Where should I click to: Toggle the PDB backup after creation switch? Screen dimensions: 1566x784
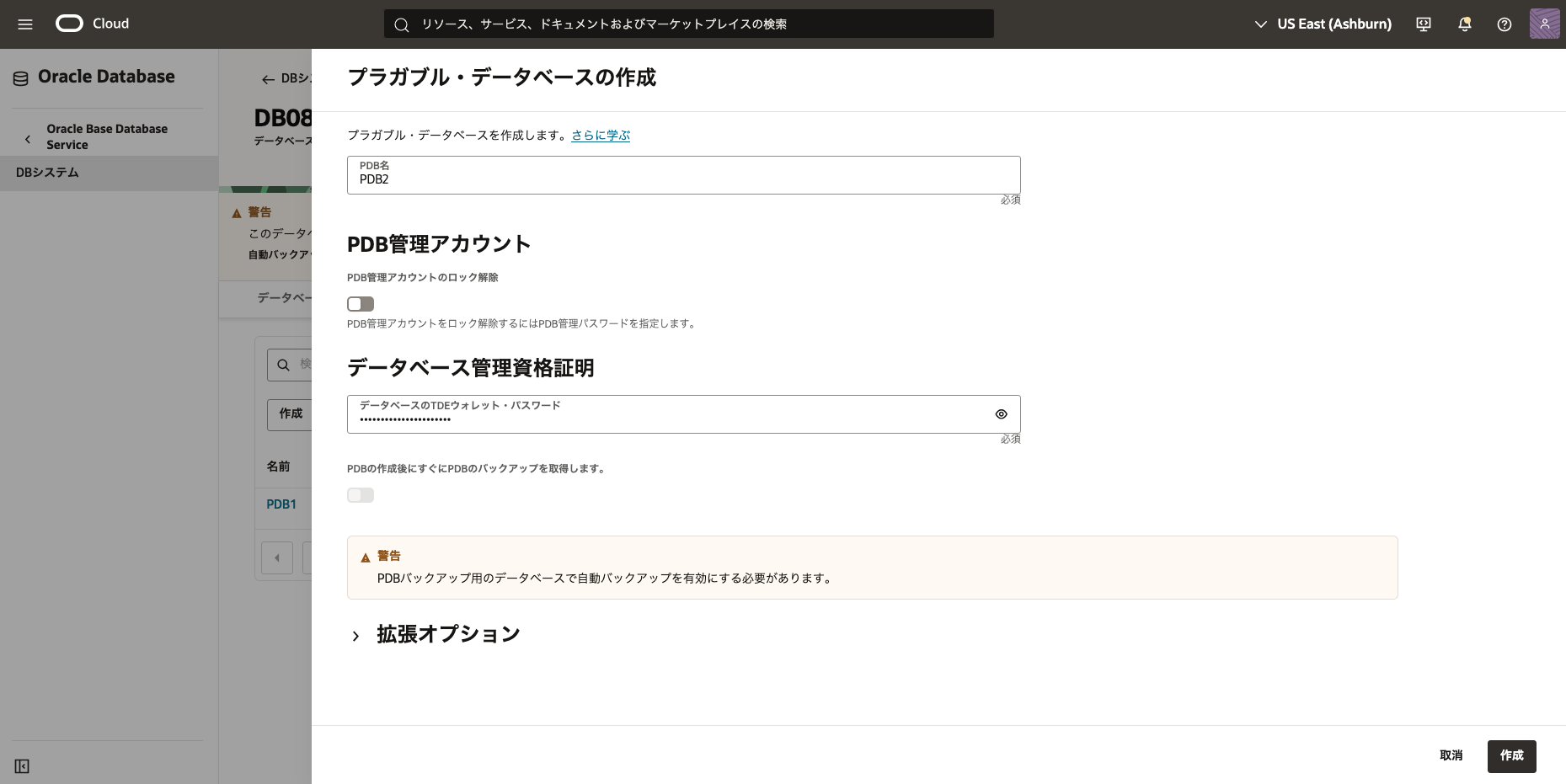click(361, 495)
